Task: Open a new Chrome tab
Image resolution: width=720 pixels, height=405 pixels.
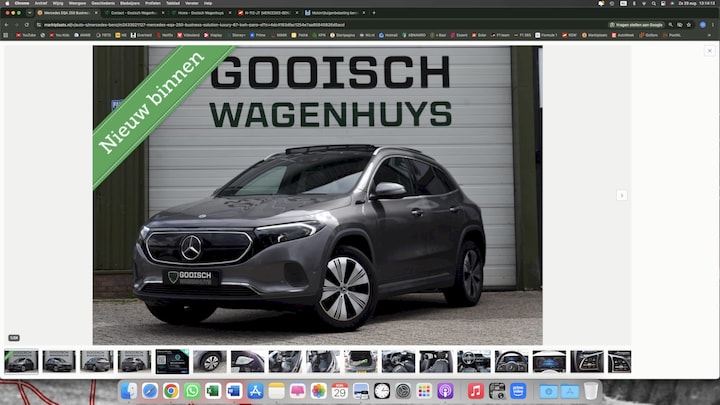Action: coord(374,13)
